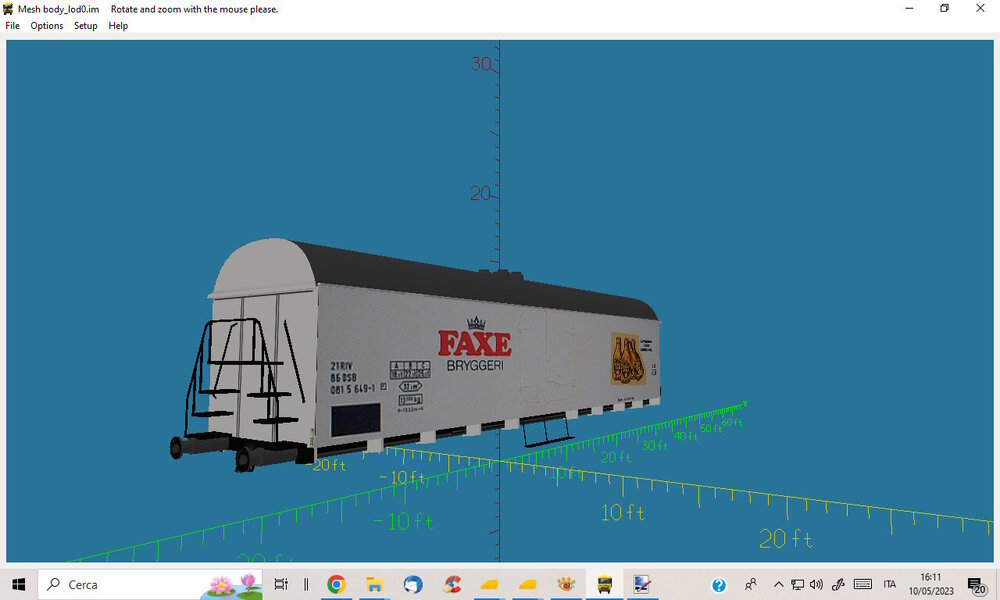Open the paint editor icon in taskbar
The width and height of the screenshot is (1000, 600).
(642, 584)
